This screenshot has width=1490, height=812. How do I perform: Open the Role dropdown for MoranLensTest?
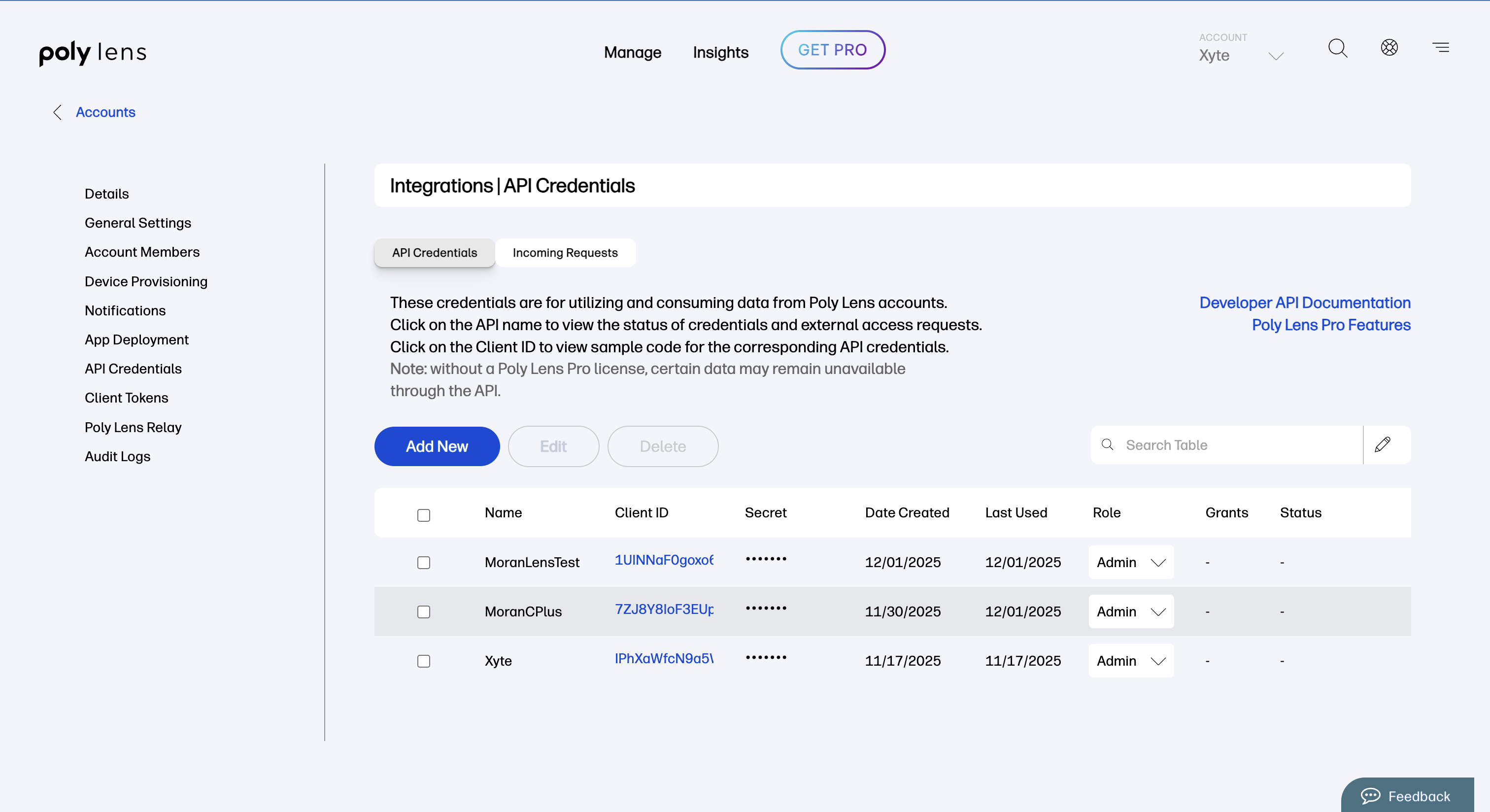point(1131,562)
